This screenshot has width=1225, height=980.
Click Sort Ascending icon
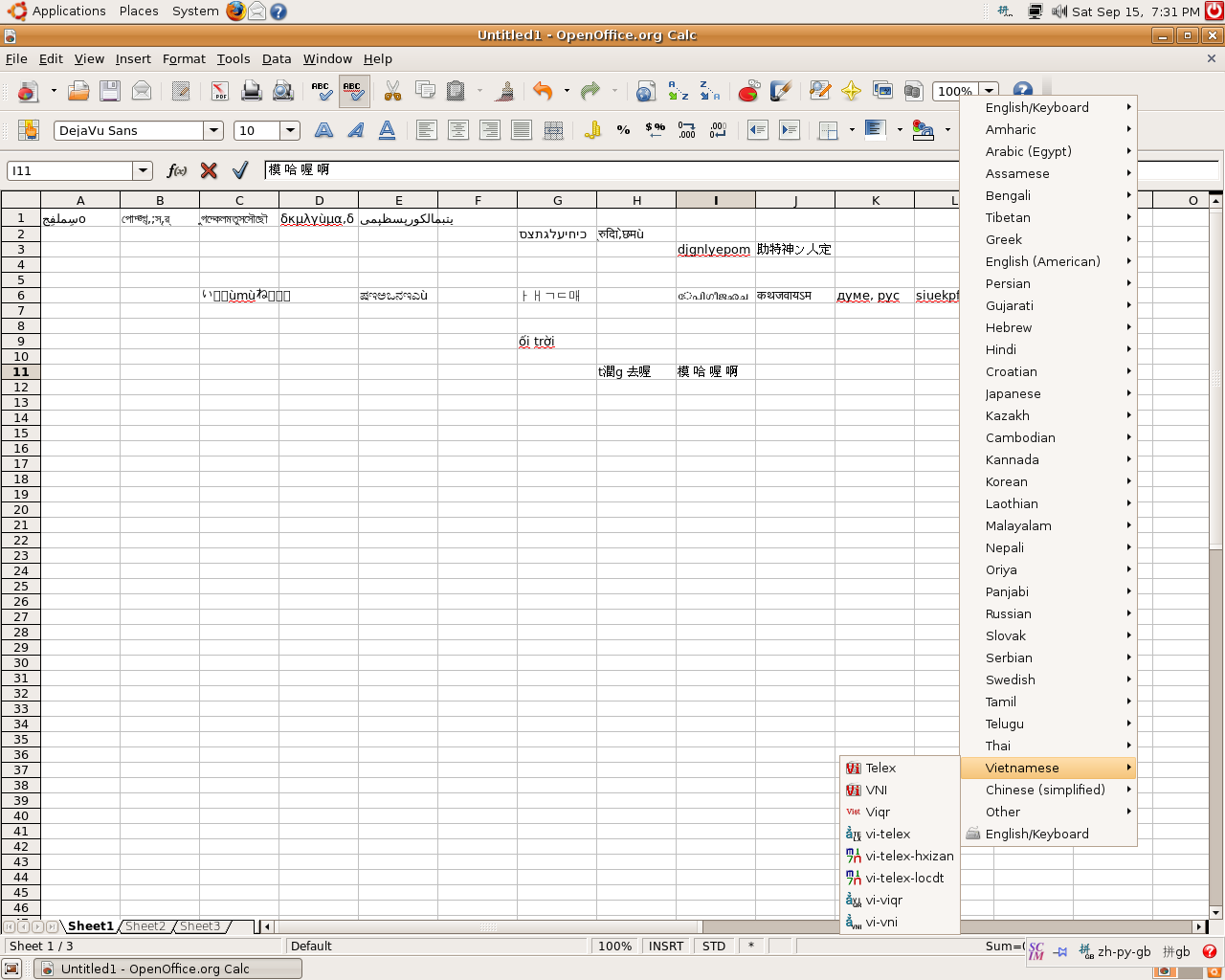(x=678, y=91)
